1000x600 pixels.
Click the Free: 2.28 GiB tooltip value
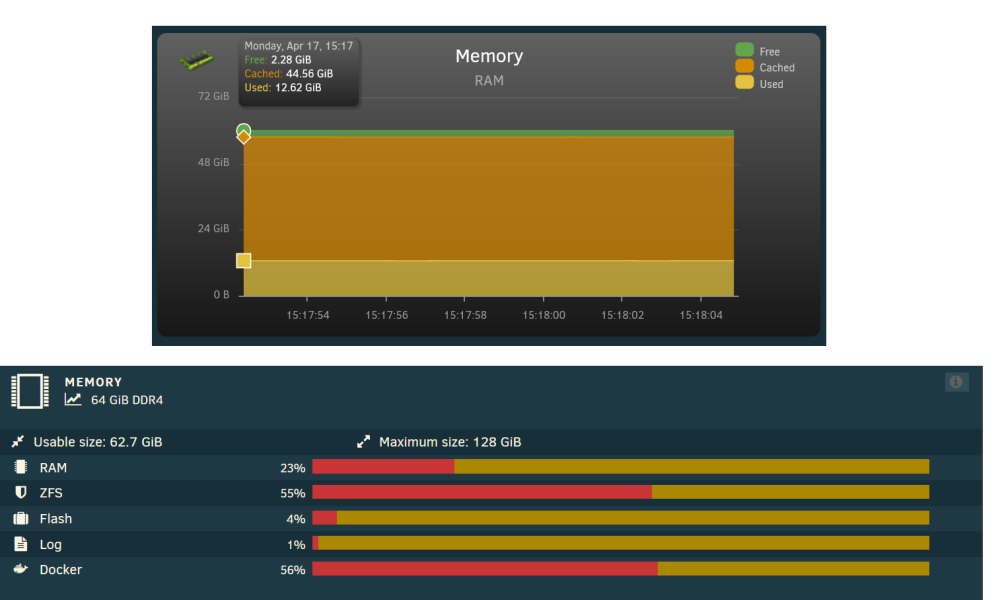point(278,60)
